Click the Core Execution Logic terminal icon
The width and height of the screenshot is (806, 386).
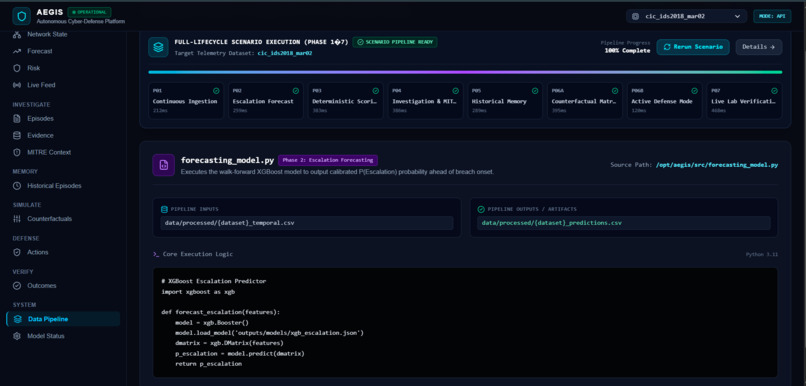click(x=156, y=254)
